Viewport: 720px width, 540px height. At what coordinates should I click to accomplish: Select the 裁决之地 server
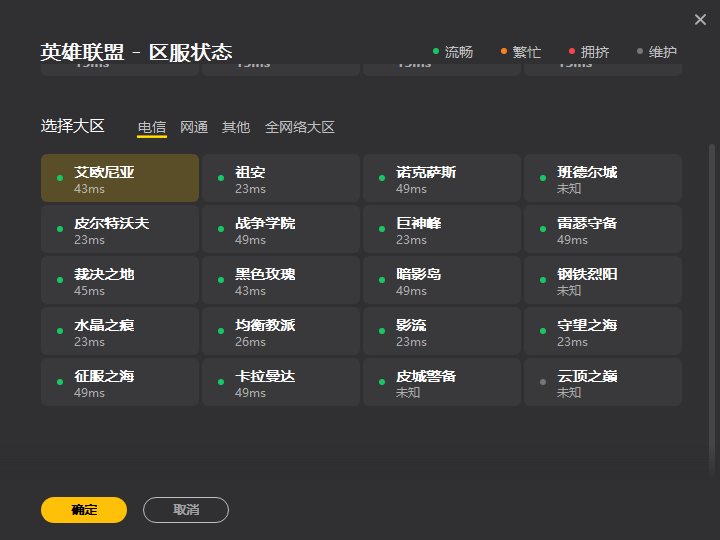coord(120,280)
